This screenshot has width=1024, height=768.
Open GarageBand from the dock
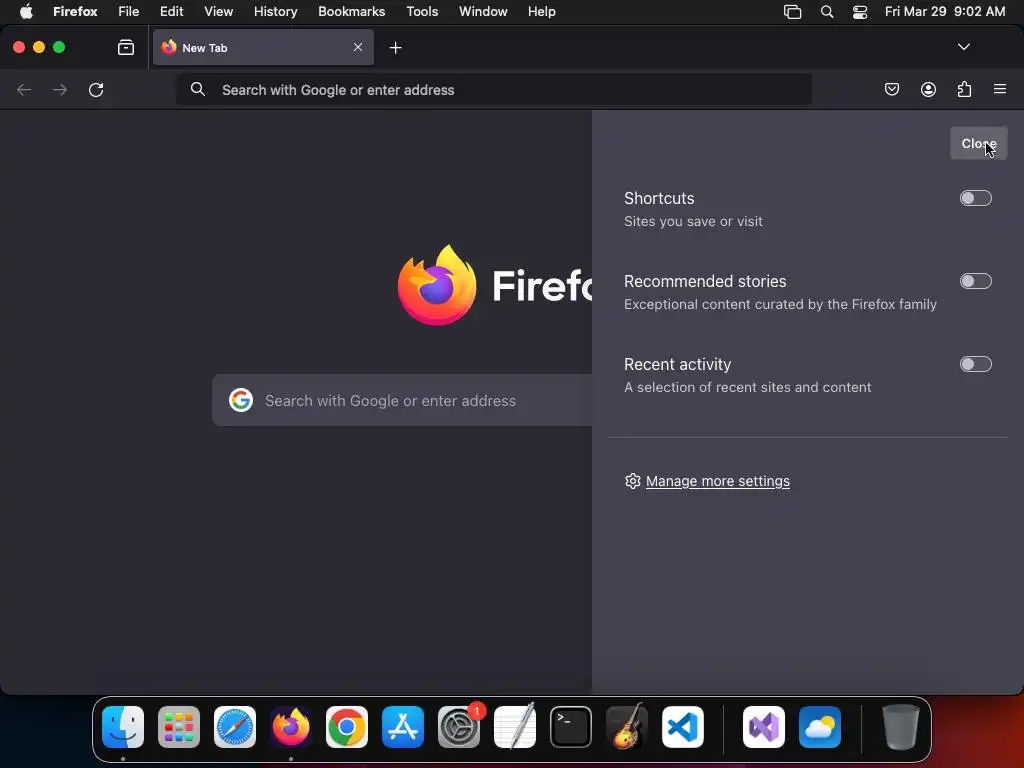pyautogui.click(x=627, y=726)
